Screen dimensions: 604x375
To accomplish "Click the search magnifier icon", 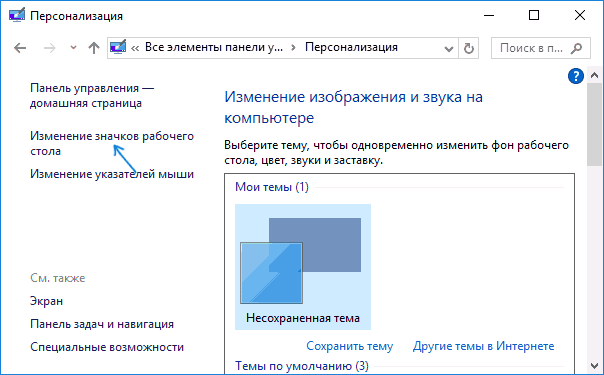I will pos(576,48).
